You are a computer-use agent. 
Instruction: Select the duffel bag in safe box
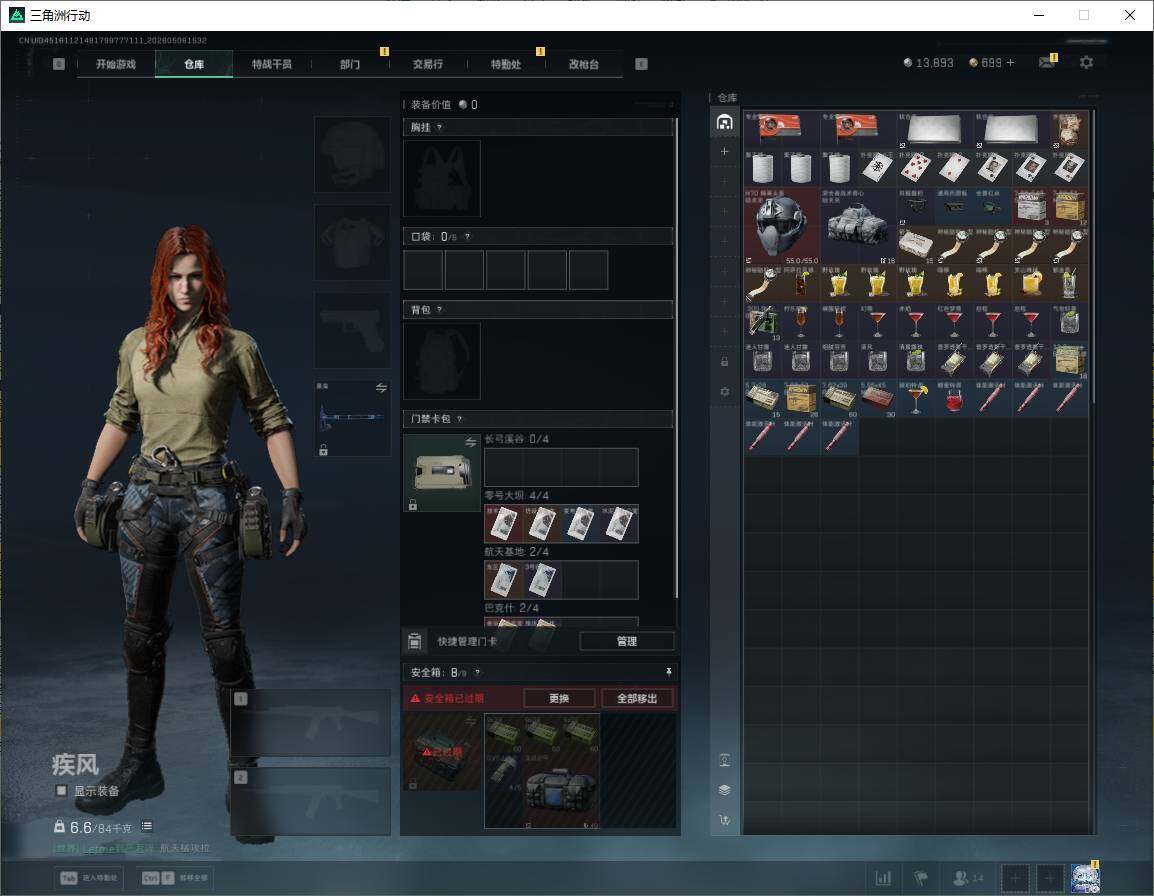tap(562, 790)
